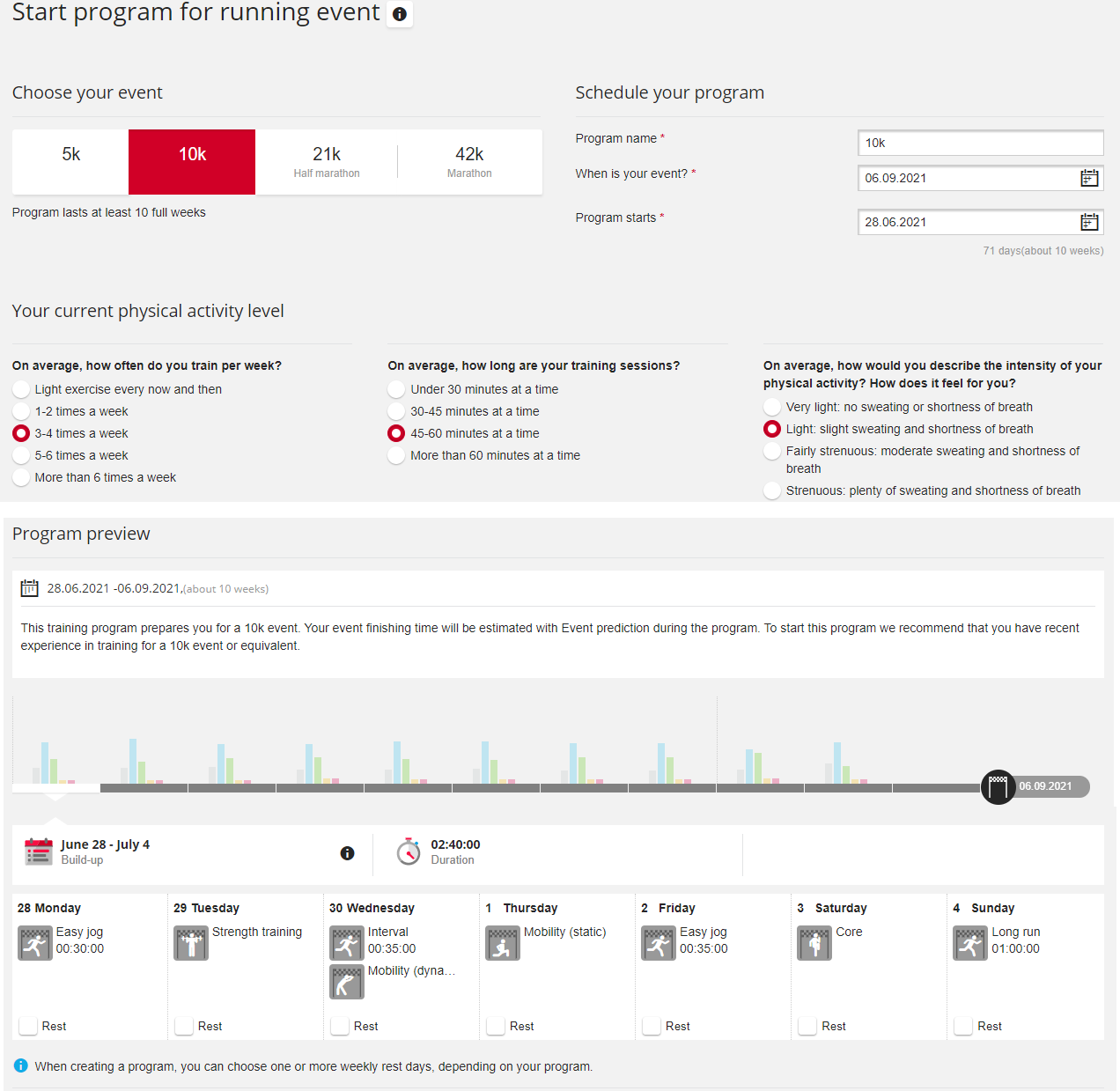The height and width of the screenshot is (1091, 1120).
Task: Select Light exercise every now and then
Action: click(21, 389)
